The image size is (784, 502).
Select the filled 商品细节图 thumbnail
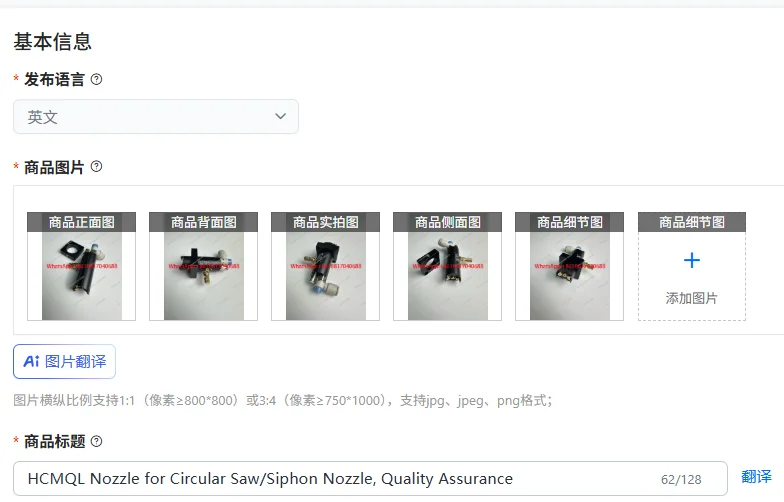[570, 266]
